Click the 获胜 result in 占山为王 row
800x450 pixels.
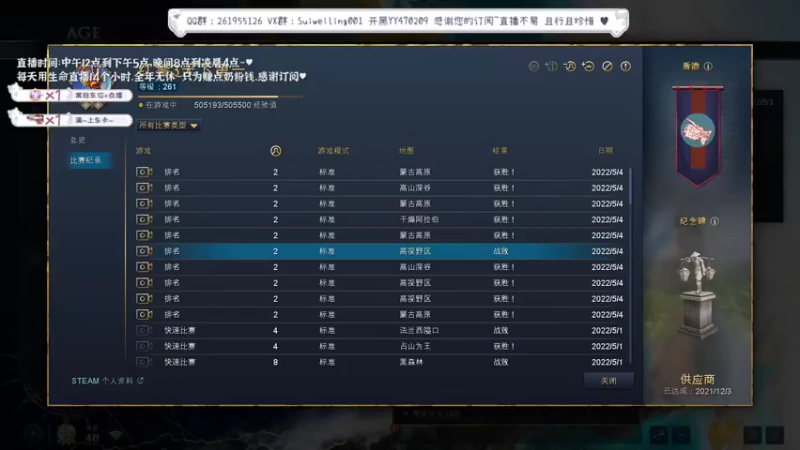pyautogui.click(x=504, y=346)
